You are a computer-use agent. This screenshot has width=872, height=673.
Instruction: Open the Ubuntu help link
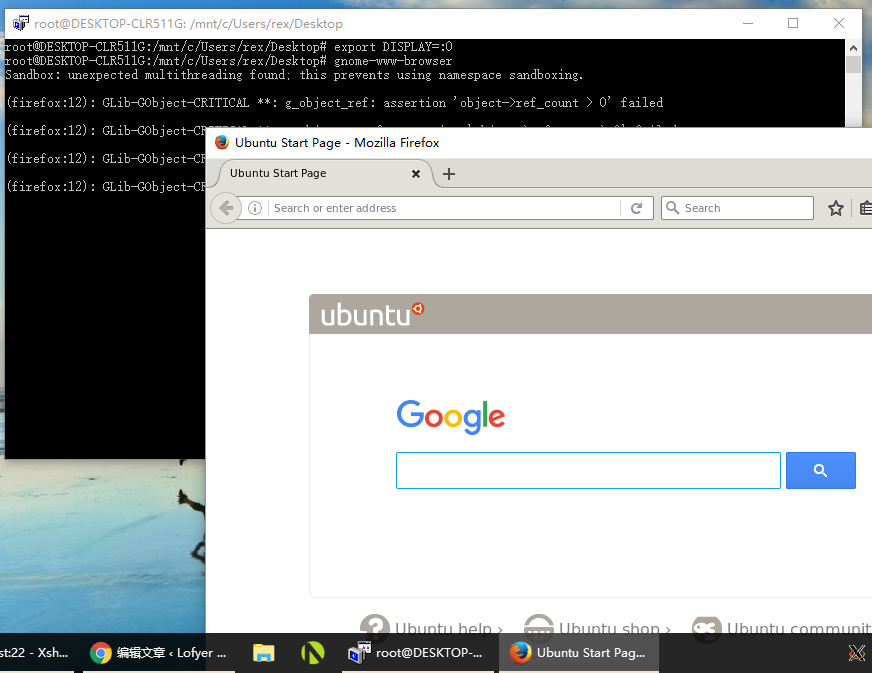pyautogui.click(x=432, y=628)
